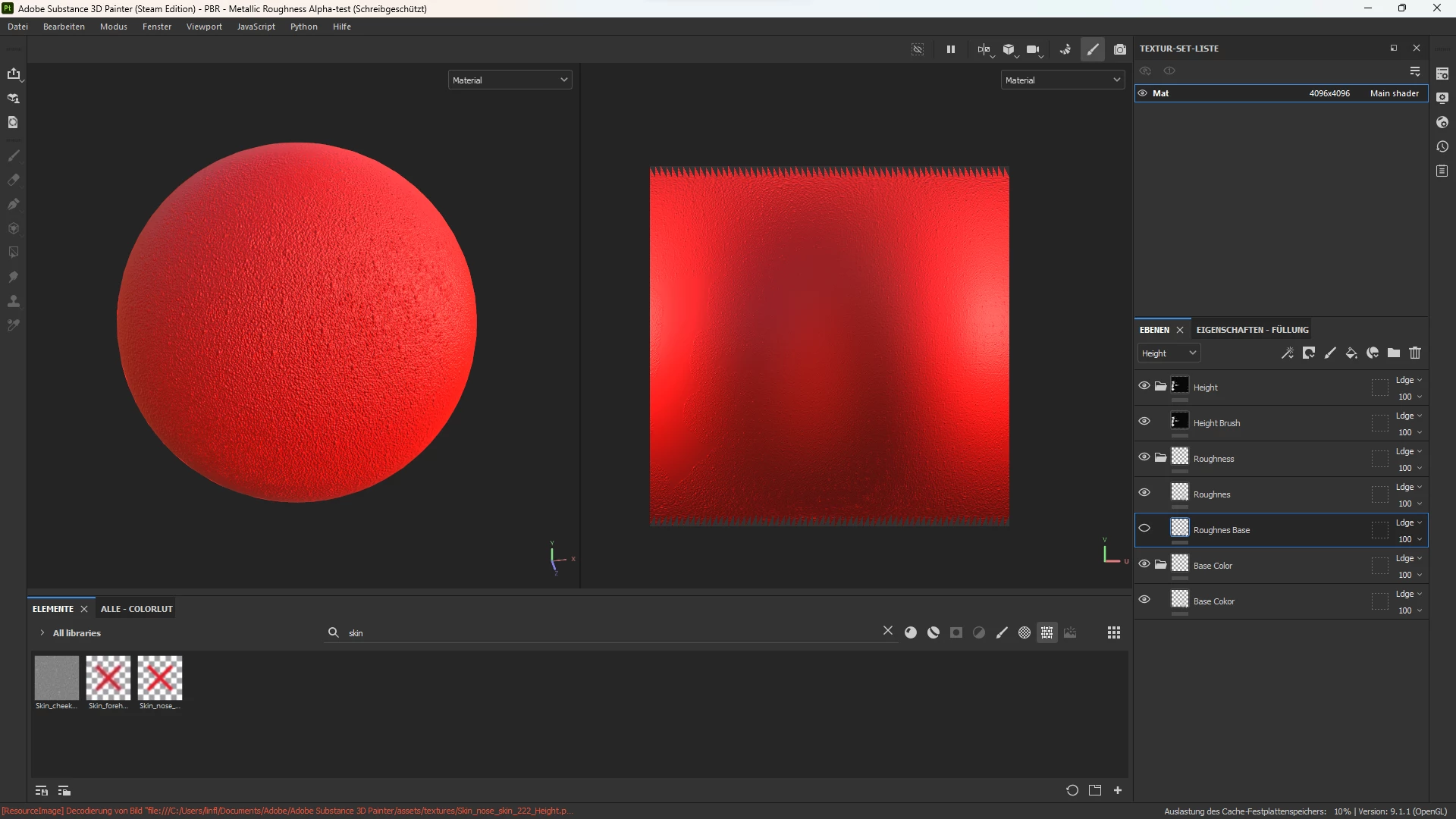Show the Roughnes Base layer
This screenshot has width=1456, height=819.
coord(1144,529)
